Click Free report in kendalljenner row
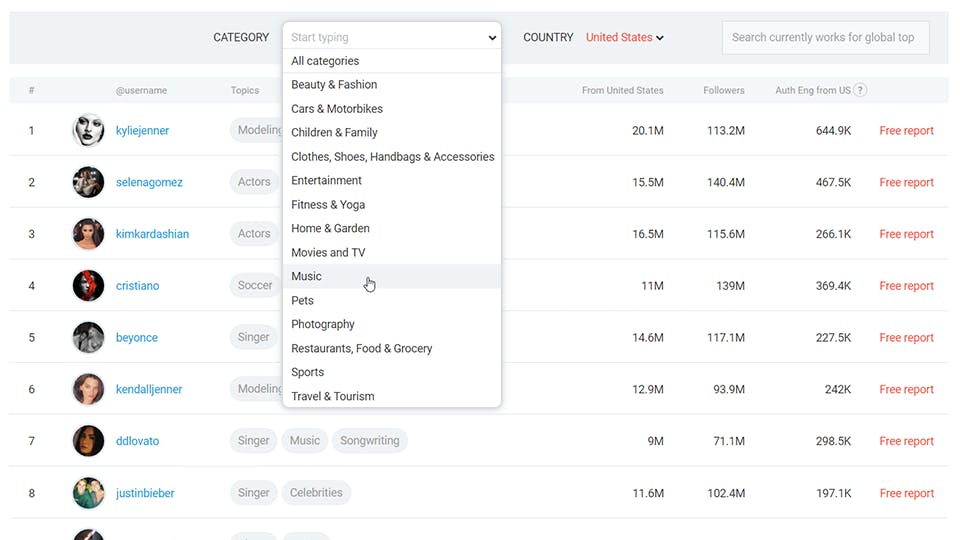This screenshot has height=540, width=960. coord(906,389)
